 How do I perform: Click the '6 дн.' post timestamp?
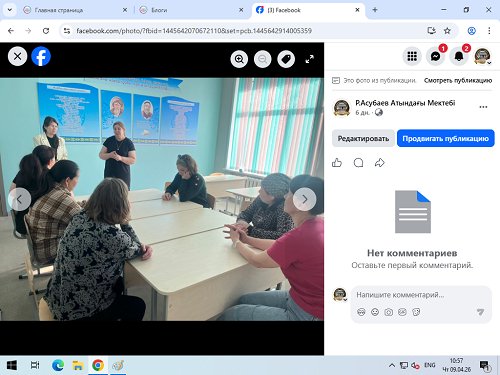click(362, 113)
